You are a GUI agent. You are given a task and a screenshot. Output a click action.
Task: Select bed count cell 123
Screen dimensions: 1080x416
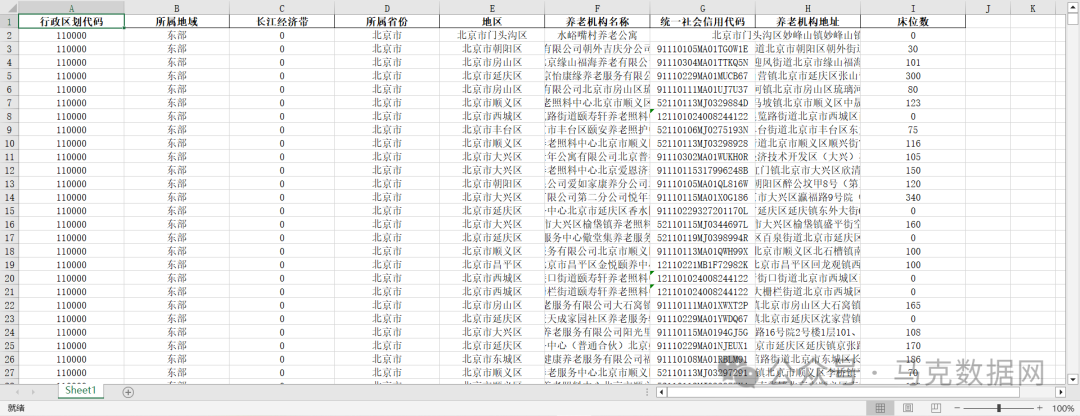(913, 103)
